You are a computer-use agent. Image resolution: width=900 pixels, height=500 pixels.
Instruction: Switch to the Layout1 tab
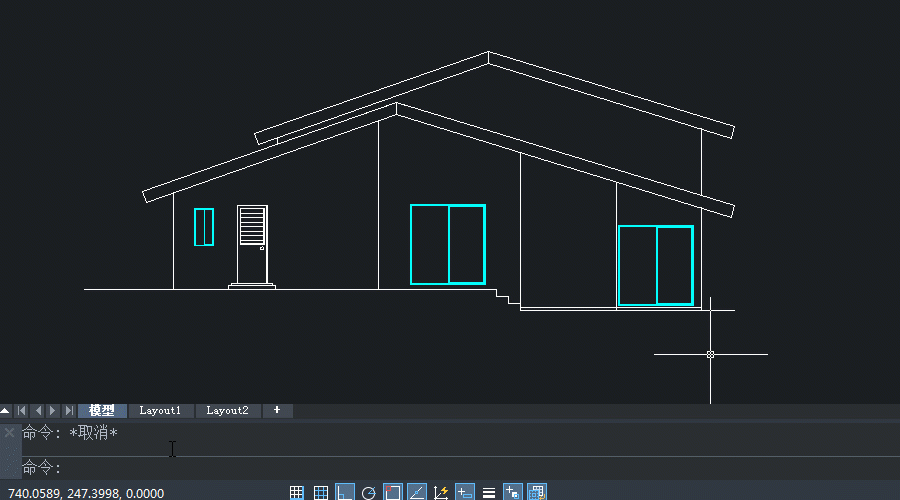(x=160, y=411)
